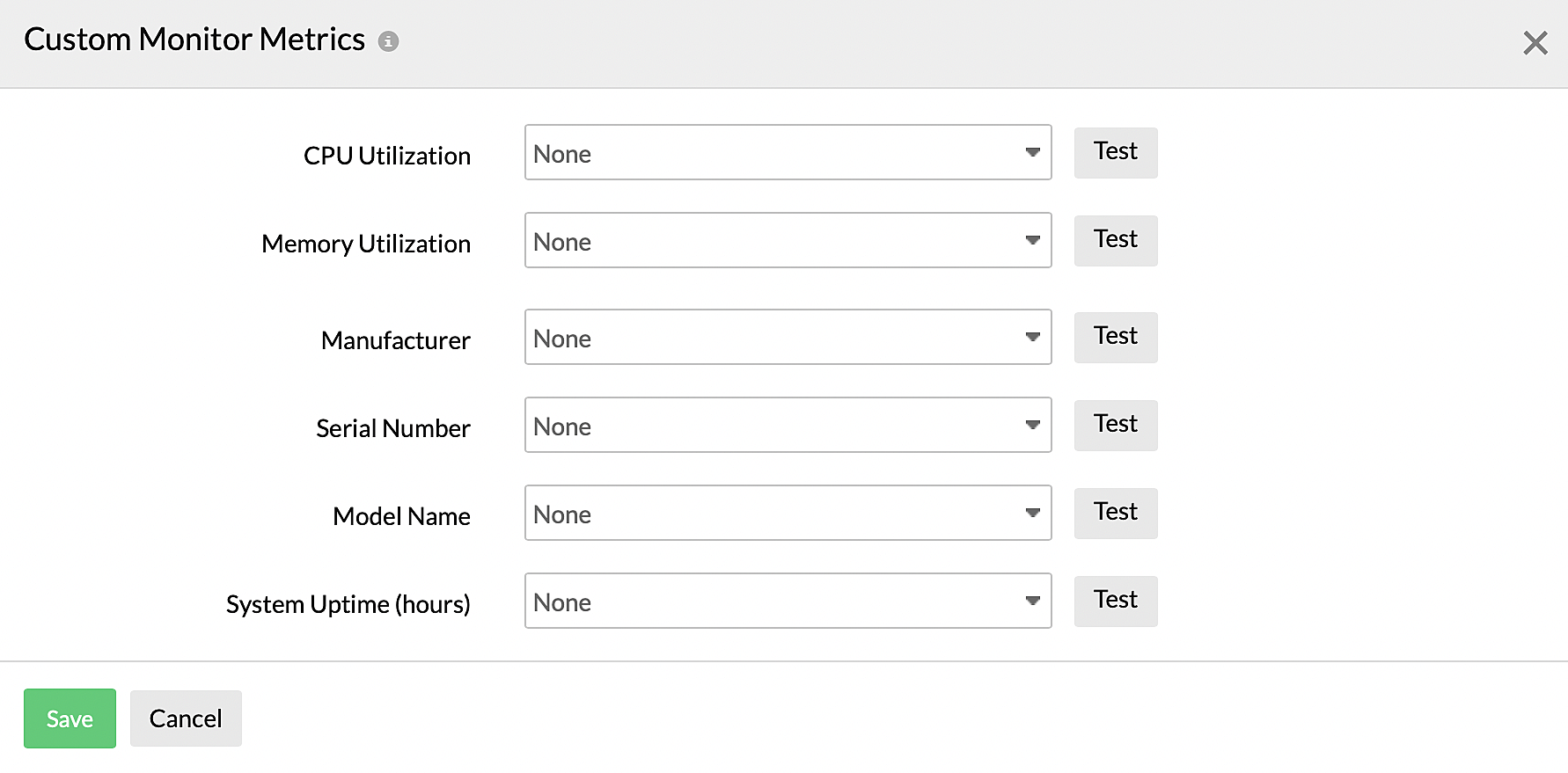Open the Manufacturer dropdown
This screenshot has height=773, width=1568.
(788, 337)
